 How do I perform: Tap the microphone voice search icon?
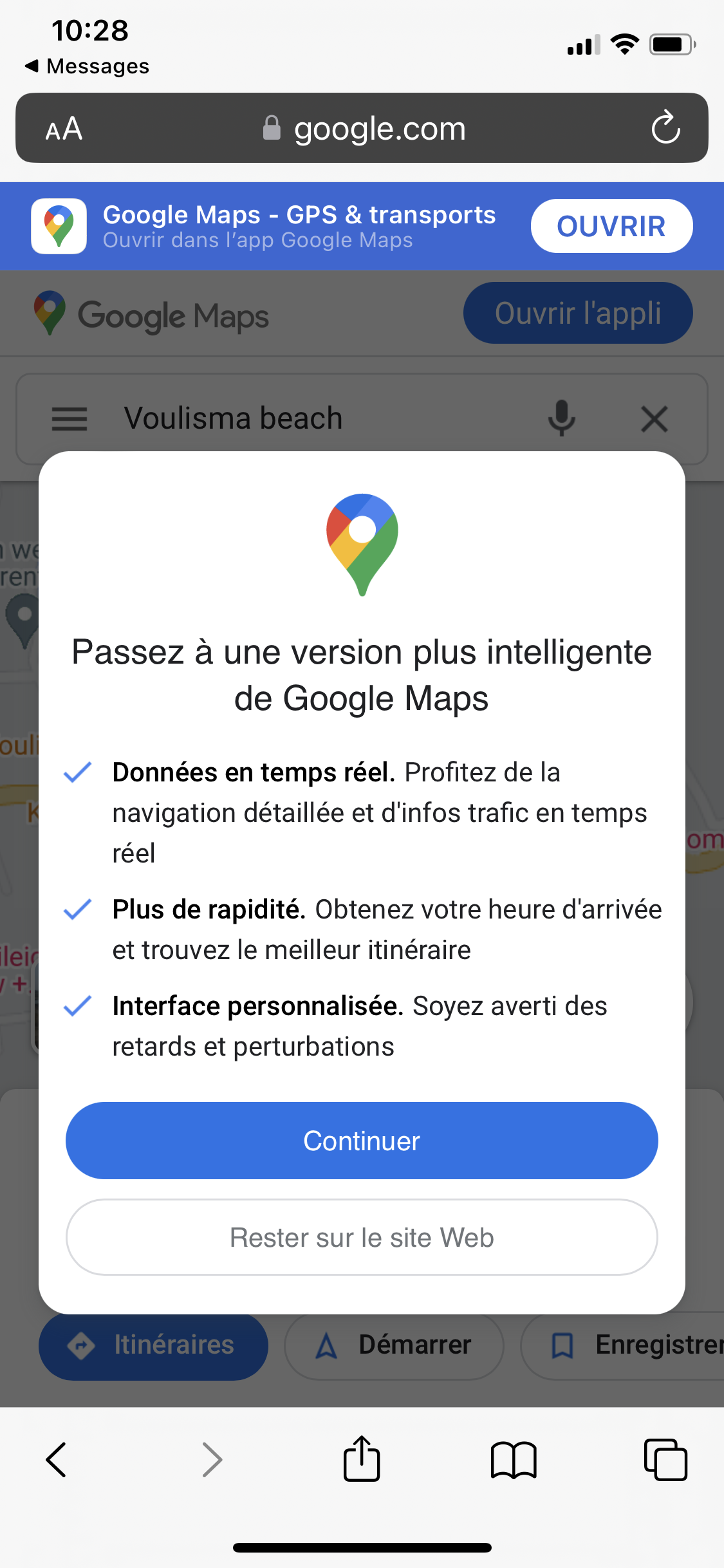pos(561,418)
